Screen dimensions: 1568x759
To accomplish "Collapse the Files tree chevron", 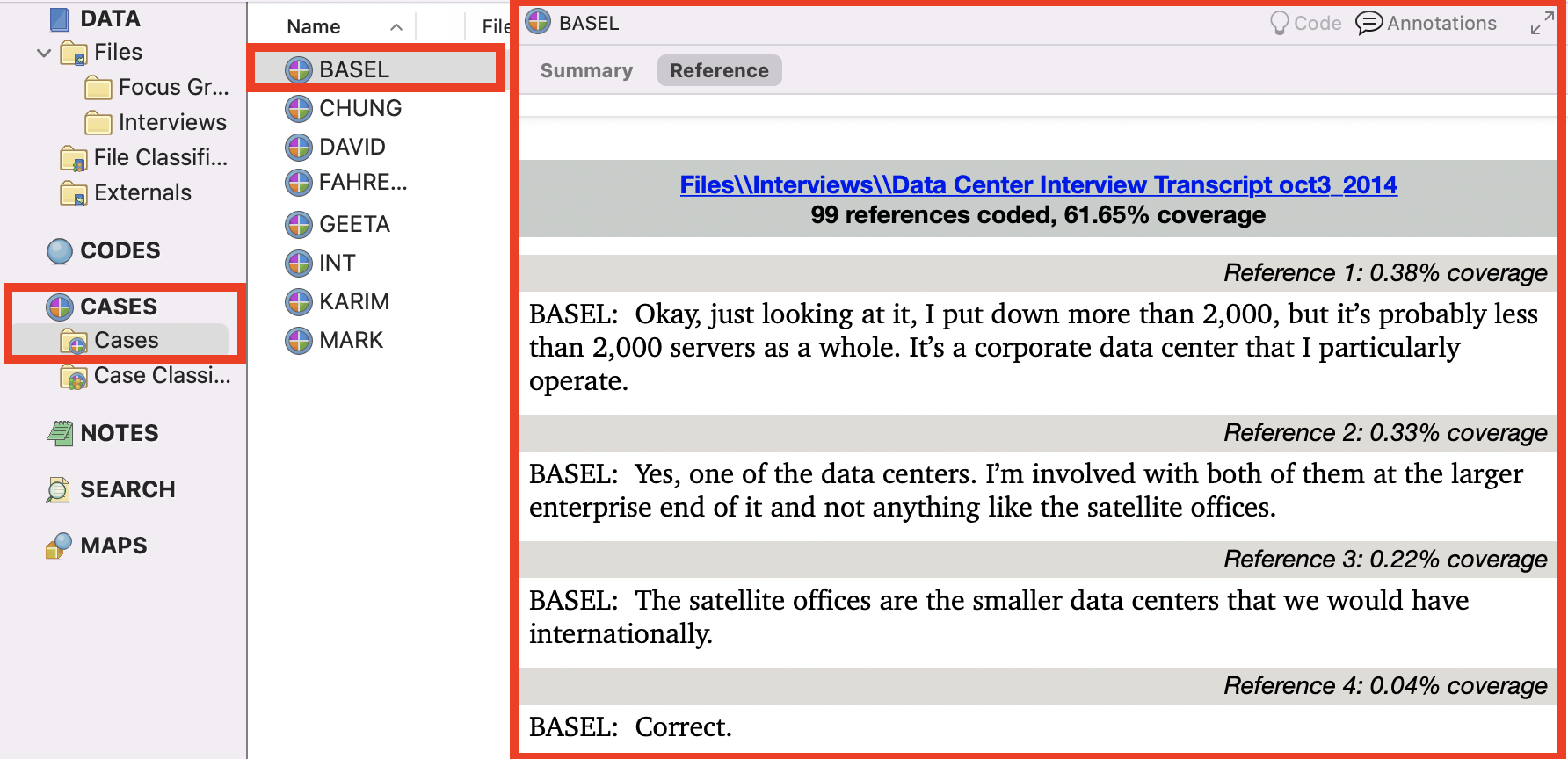I will (44, 53).
